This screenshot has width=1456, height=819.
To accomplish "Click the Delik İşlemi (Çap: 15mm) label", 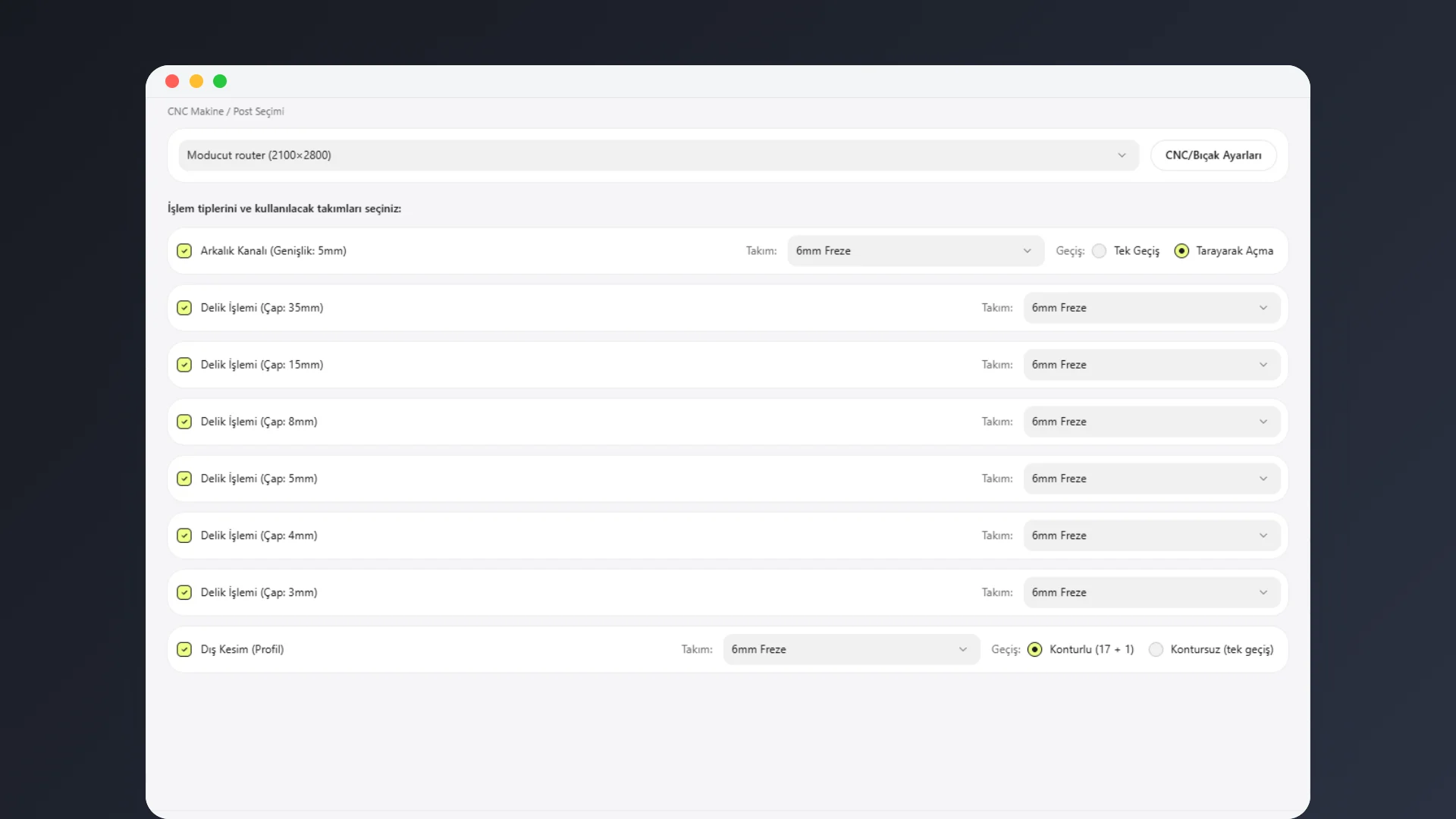I will coord(262,365).
